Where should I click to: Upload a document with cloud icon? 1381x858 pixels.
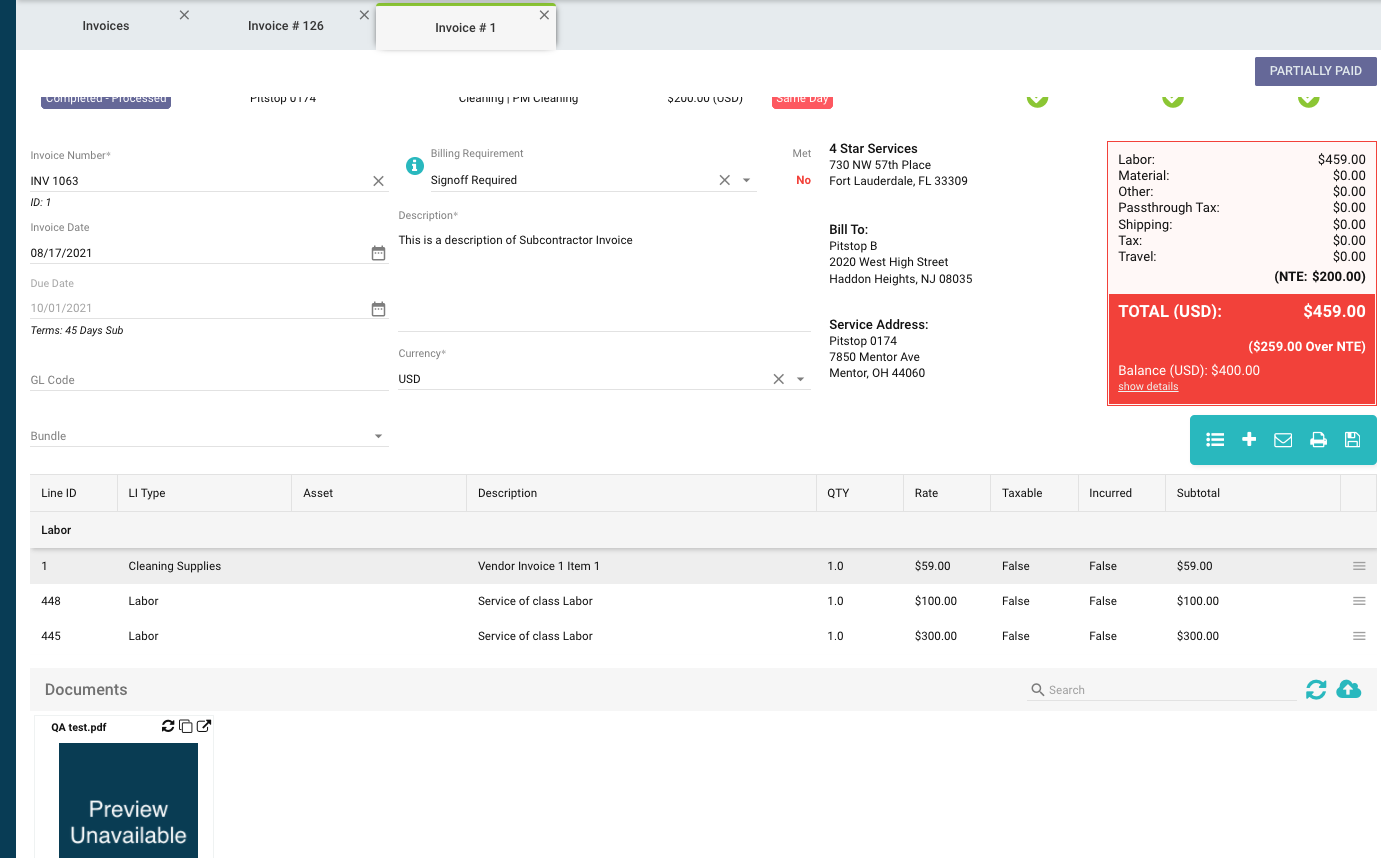click(x=1349, y=689)
